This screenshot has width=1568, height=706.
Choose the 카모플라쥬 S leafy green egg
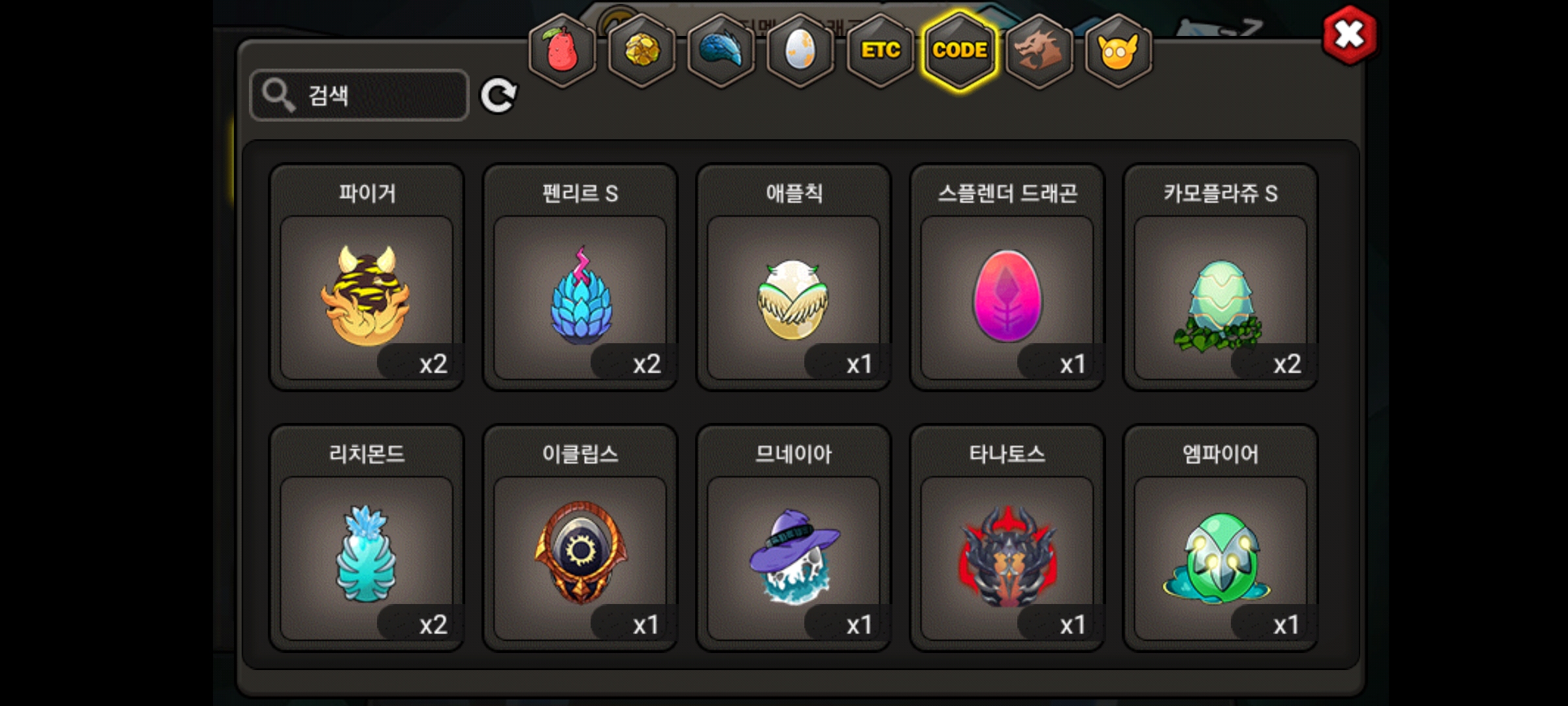coord(1220,277)
